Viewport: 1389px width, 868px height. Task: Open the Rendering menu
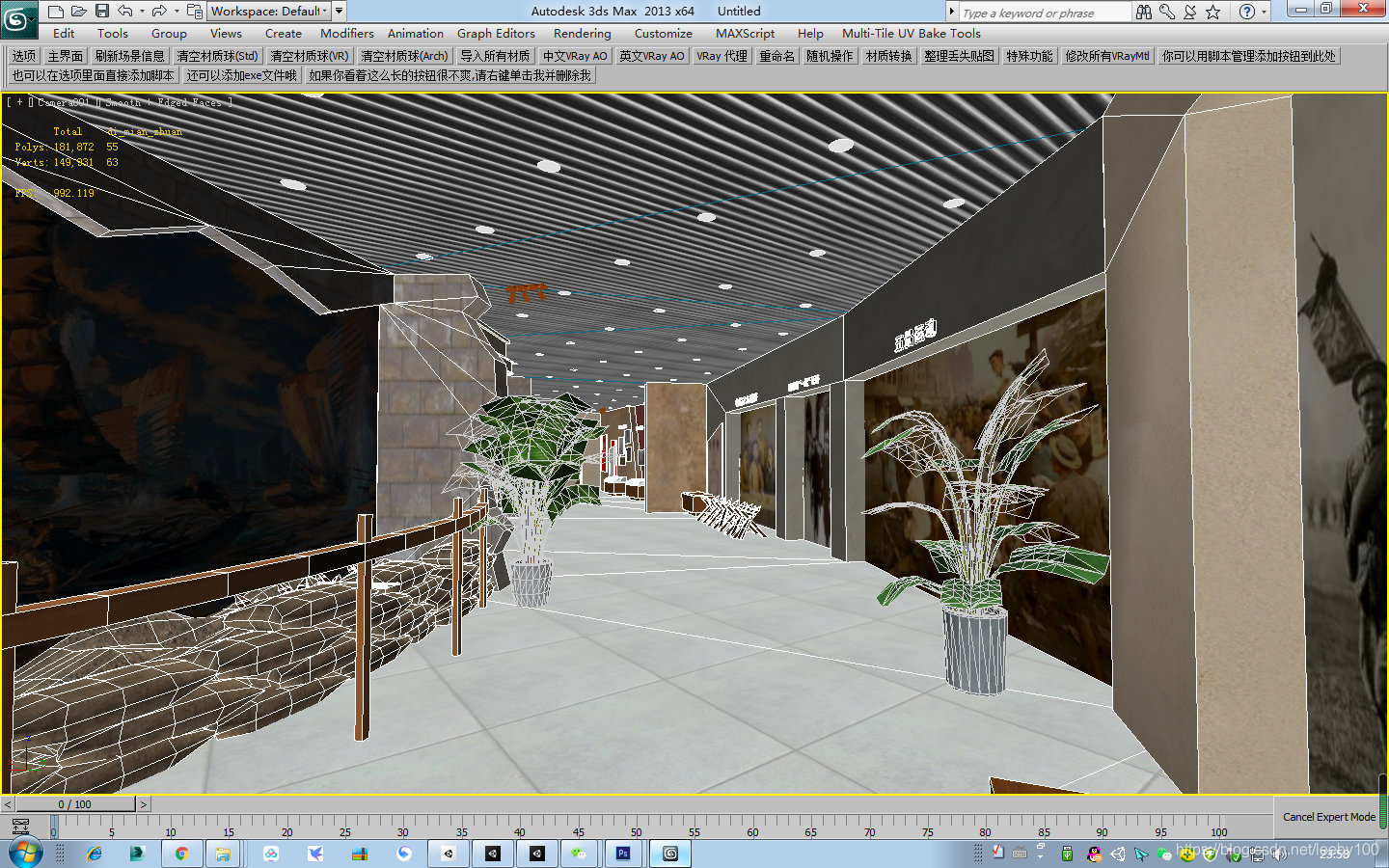pyautogui.click(x=582, y=33)
